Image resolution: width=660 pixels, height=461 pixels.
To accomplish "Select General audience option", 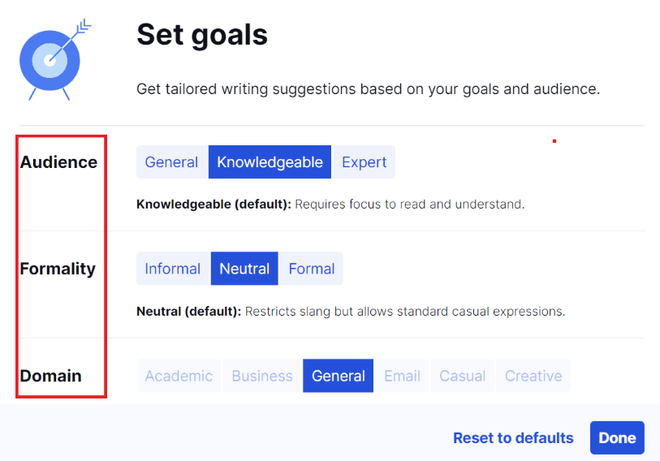I will pyautogui.click(x=171, y=162).
